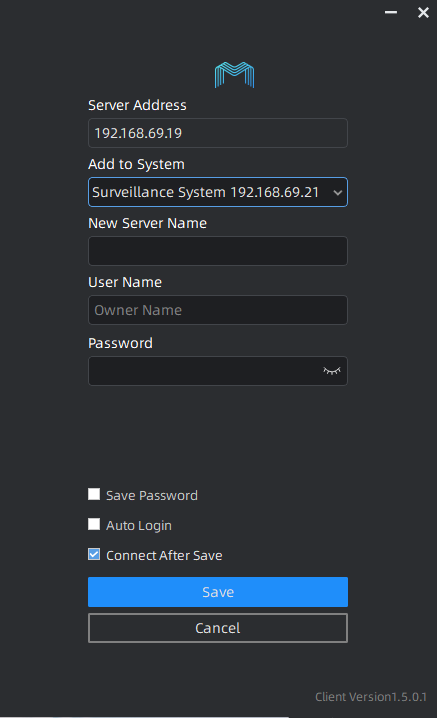Reveal password with the eye icon

(x=332, y=370)
